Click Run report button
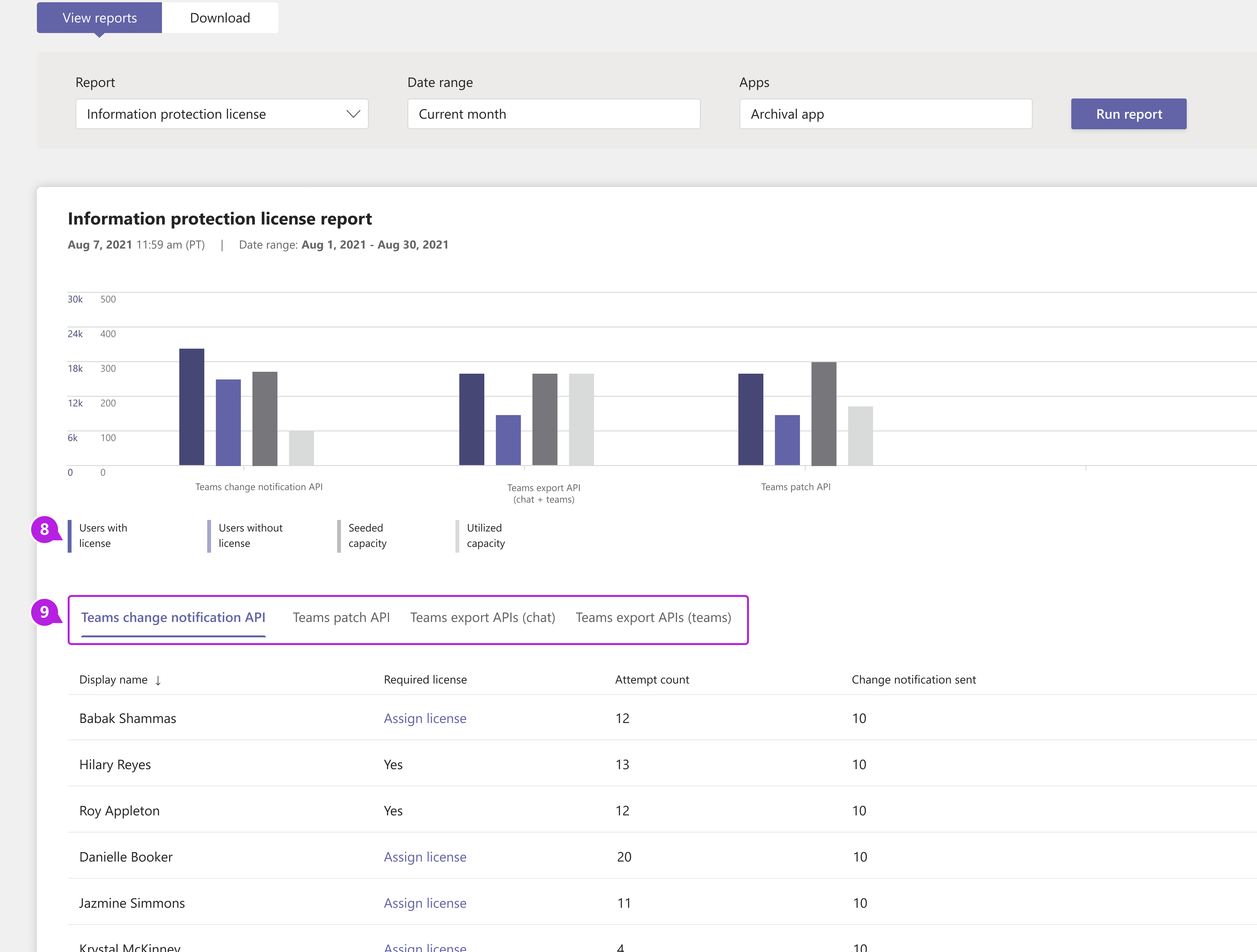 [1128, 113]
